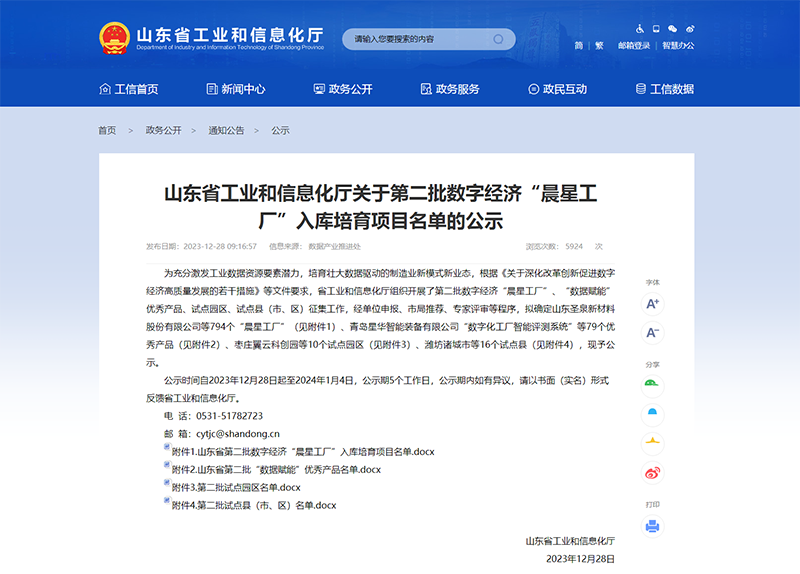800x574 pixels.
Task: Click the email address cytjc@shandong.cn
Action: (238, 434)
